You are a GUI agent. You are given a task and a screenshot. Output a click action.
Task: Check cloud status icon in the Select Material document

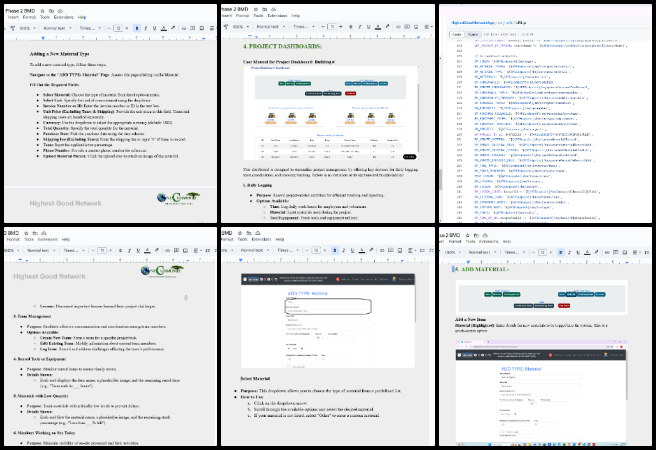[x=258, y=233]
